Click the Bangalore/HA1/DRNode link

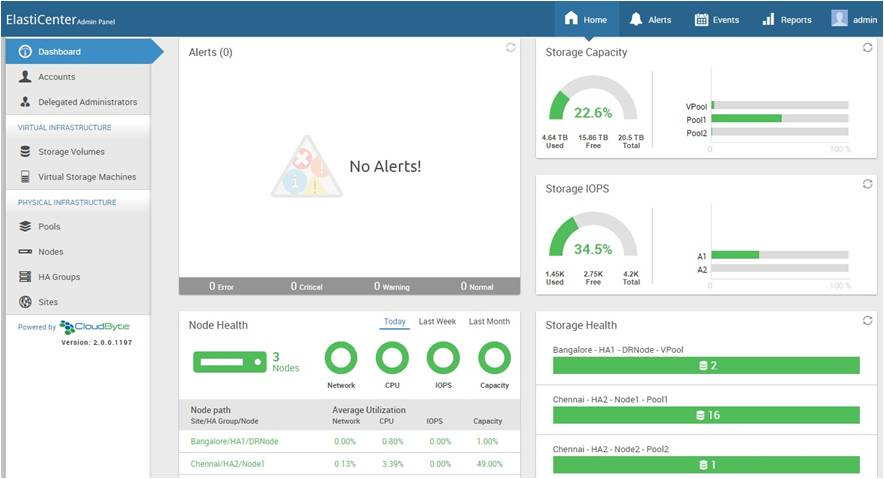tap(234, 441)
